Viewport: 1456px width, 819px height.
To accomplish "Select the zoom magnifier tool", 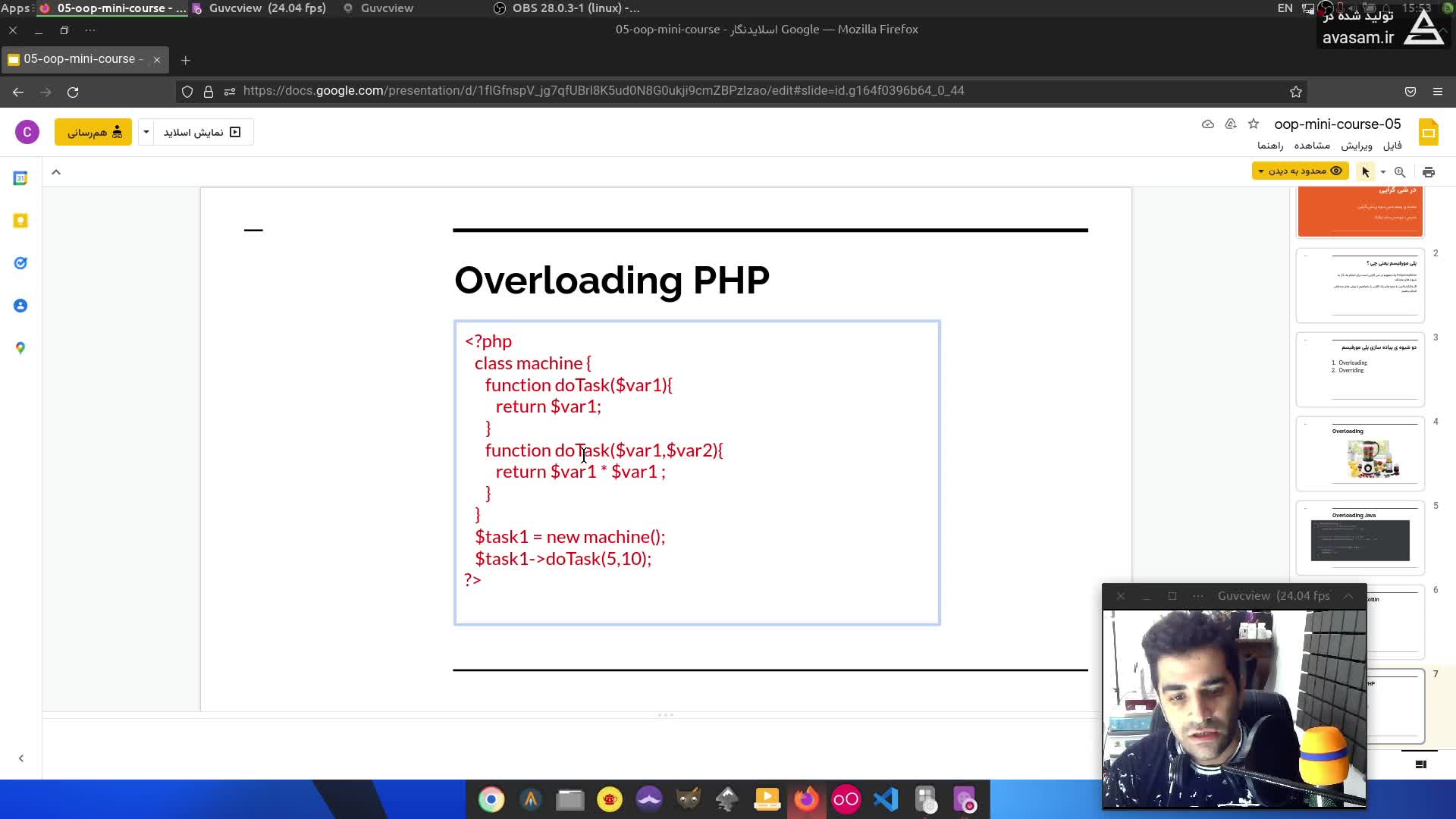I will 1400,172.
